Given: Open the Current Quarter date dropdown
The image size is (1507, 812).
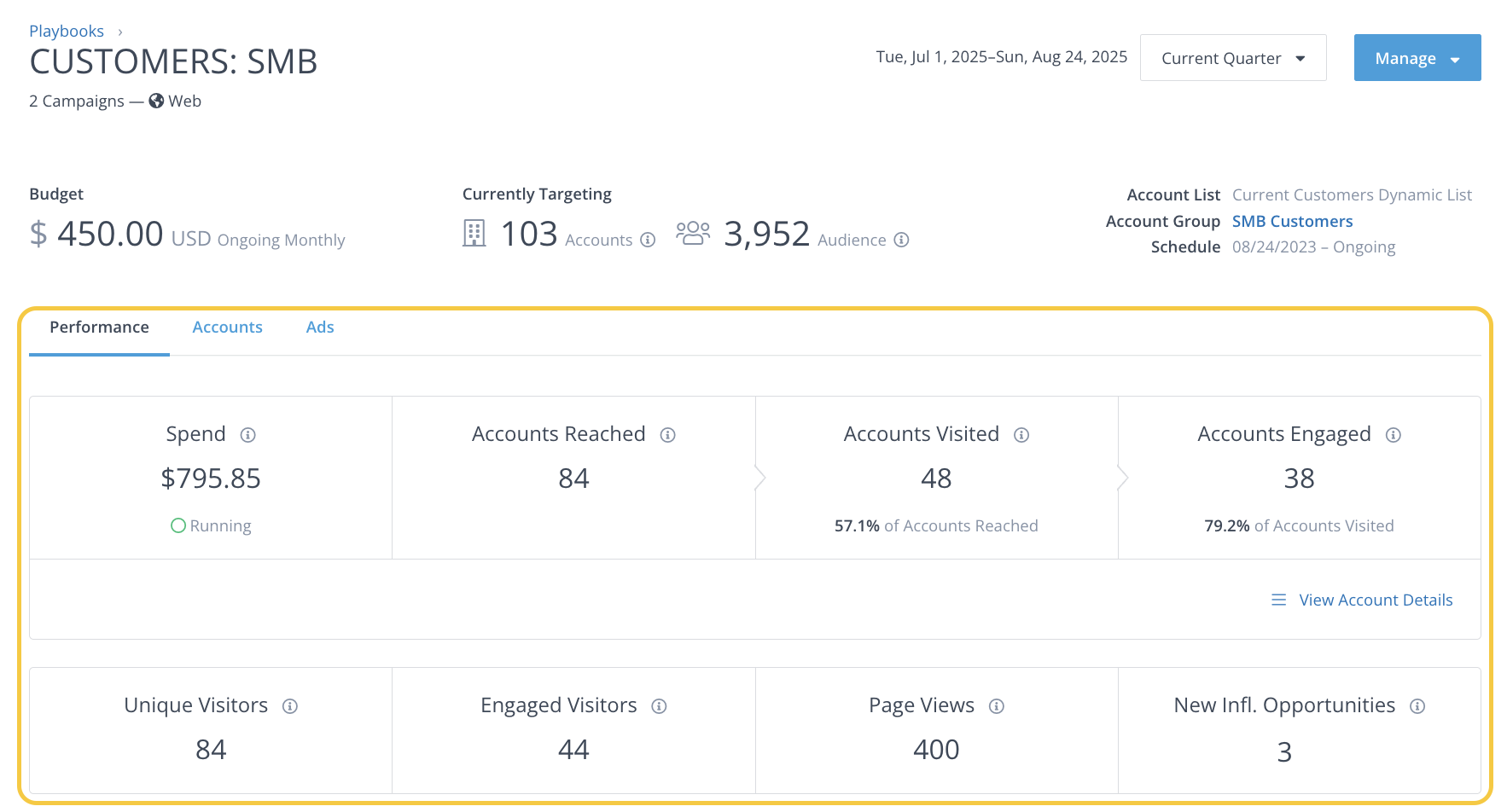Looking at the screenshot, I should [x=1232, y=58].
